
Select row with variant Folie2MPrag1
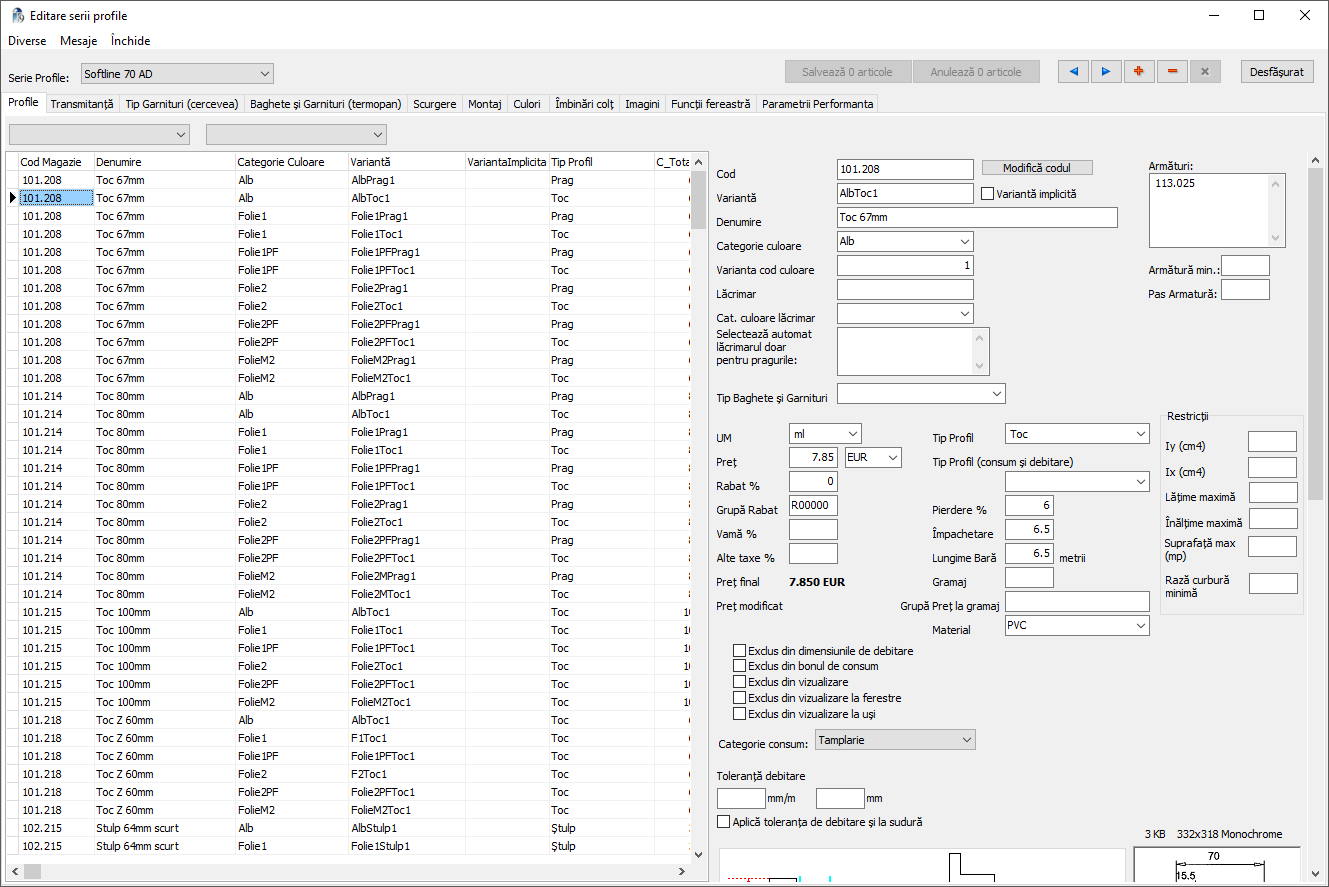pyautogui.click(x=348, y=576)
